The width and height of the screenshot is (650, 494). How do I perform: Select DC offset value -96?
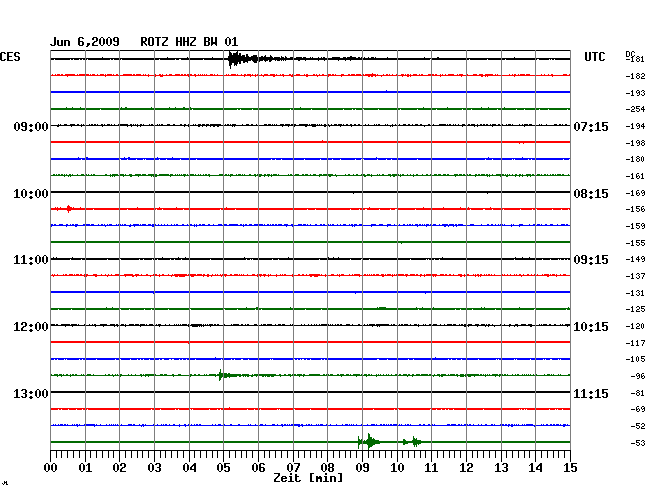point(638,376)
